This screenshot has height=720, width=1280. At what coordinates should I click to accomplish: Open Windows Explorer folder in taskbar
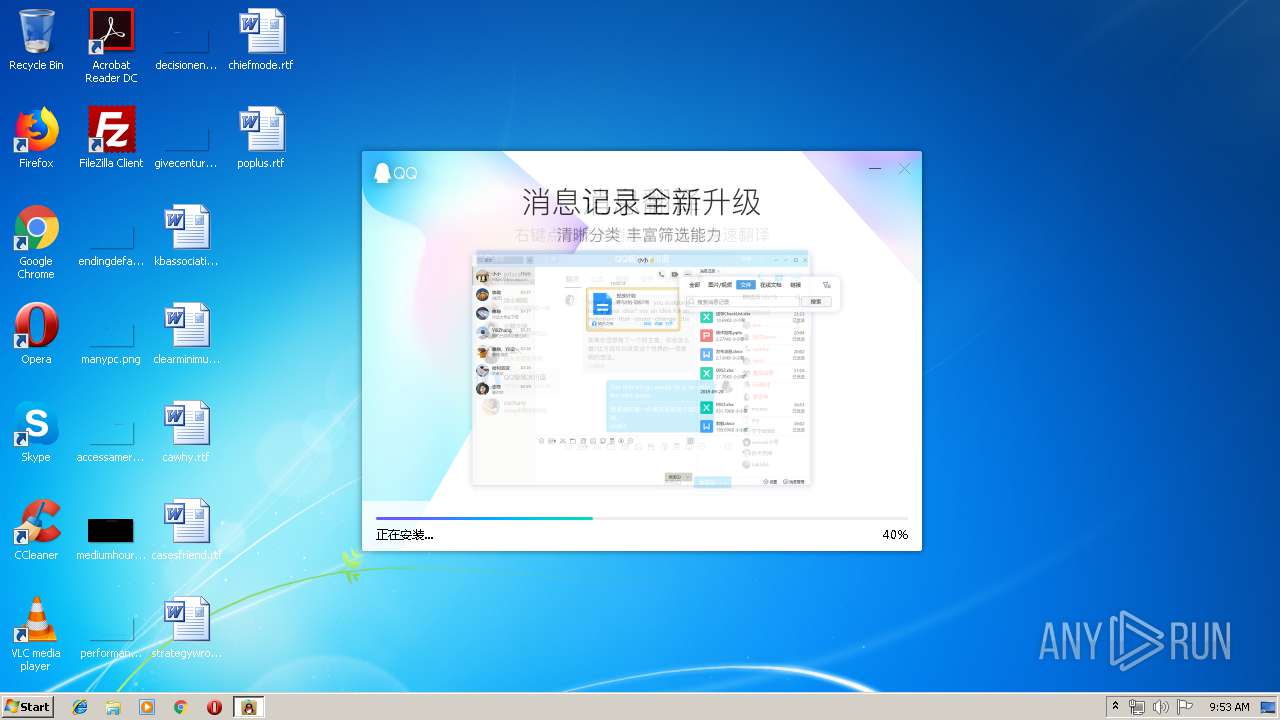click(113, 707)
